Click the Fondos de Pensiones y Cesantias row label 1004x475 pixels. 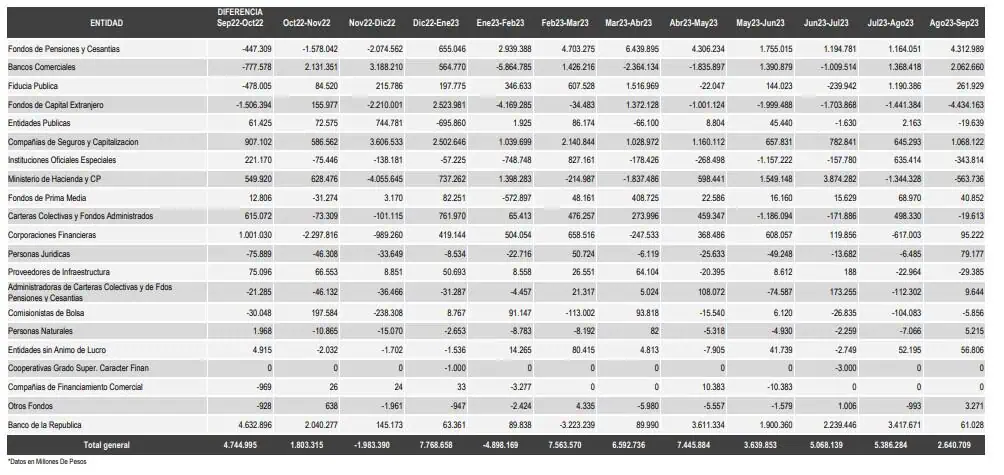[x=63, y=49]
